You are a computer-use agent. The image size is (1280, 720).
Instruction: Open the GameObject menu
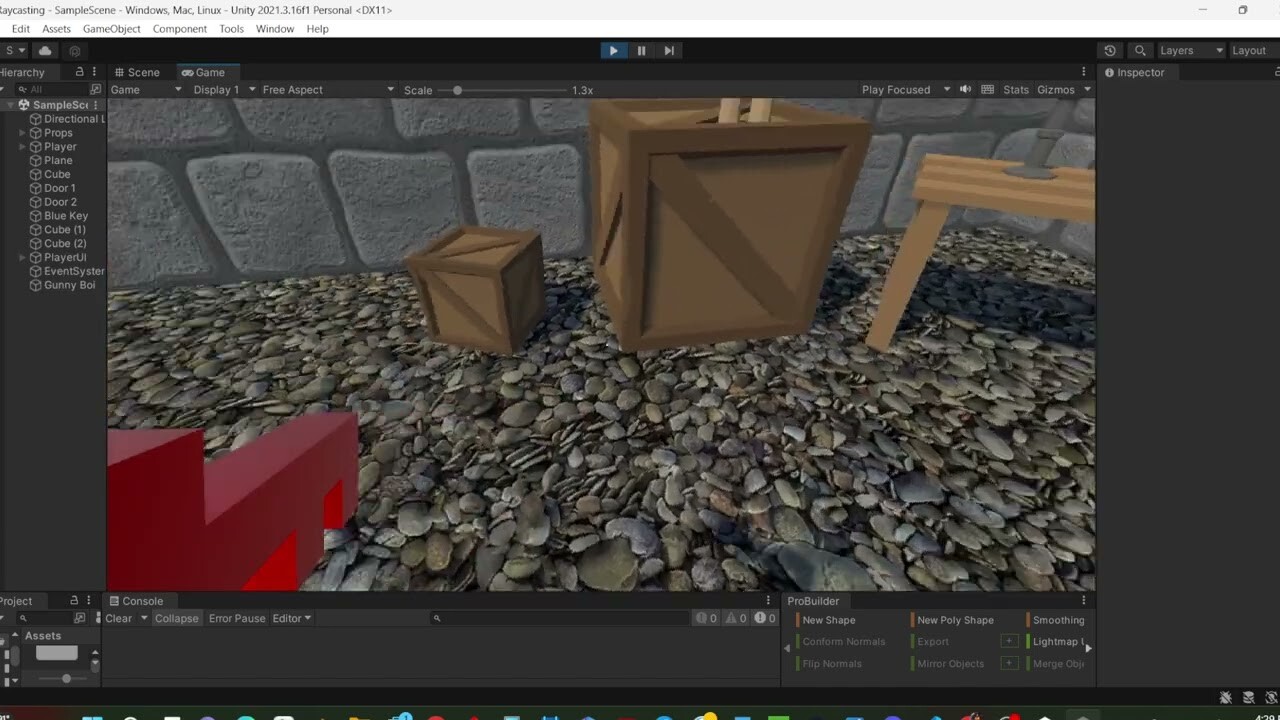pos(111,28)
